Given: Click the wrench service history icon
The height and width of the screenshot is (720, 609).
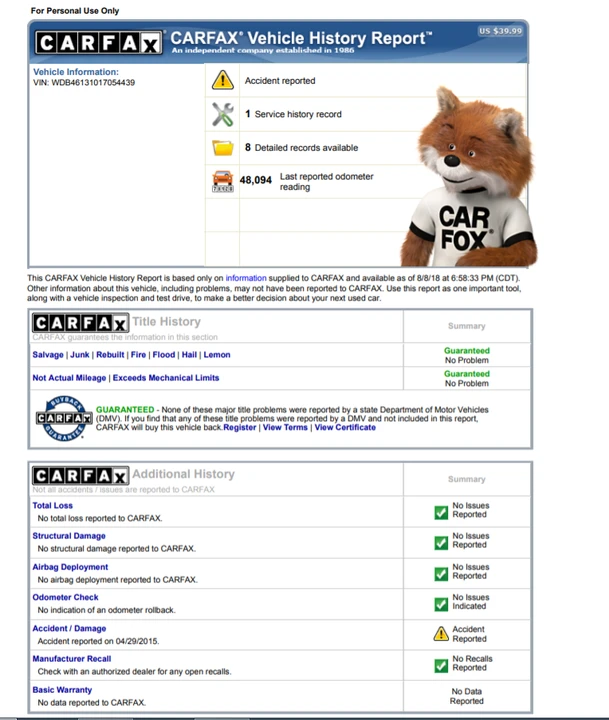Looking at the screenshot, I should 223,114.
